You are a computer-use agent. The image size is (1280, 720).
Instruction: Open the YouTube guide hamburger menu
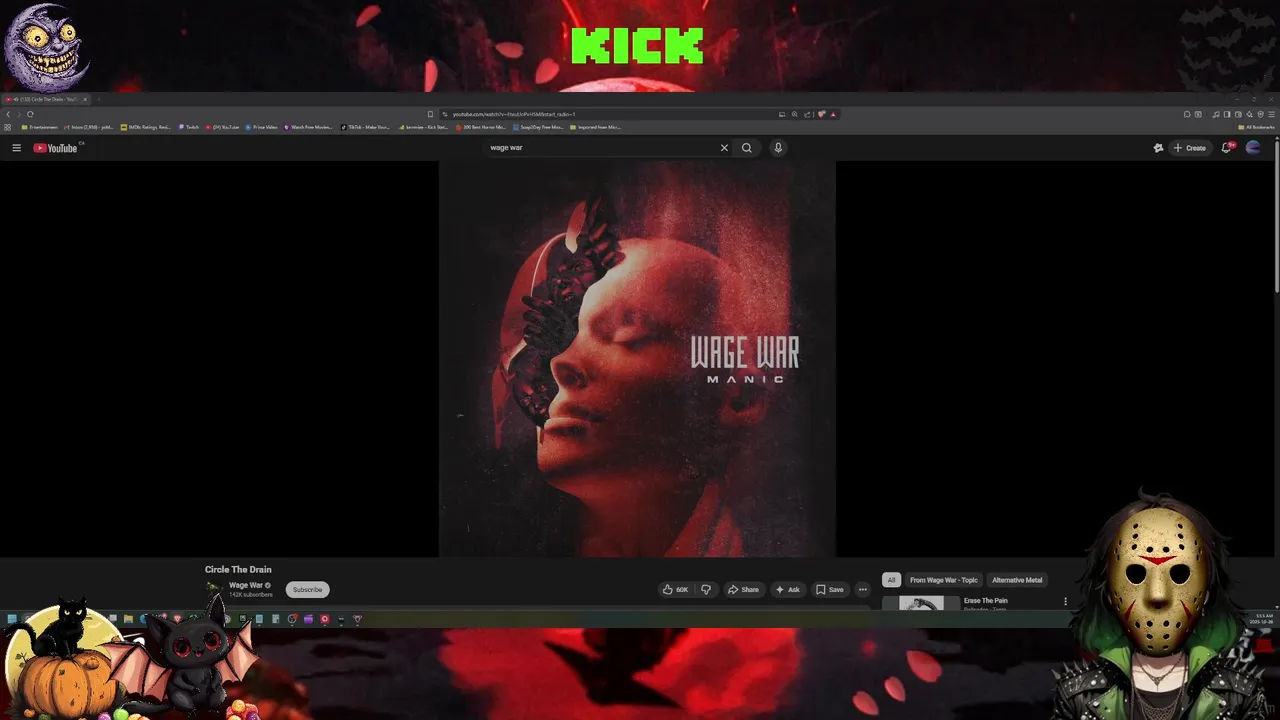[x=16, y=148]
